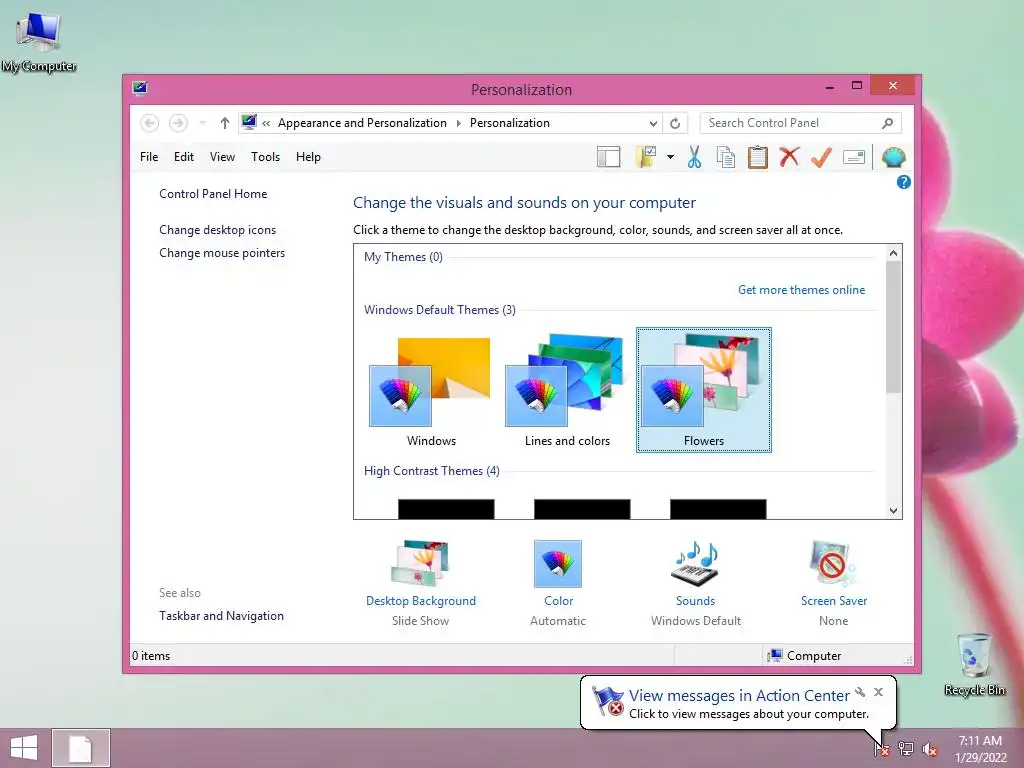Click Computer in the status bar
This screenshot has height=768, width=1024.
click(x=805, y=656)
